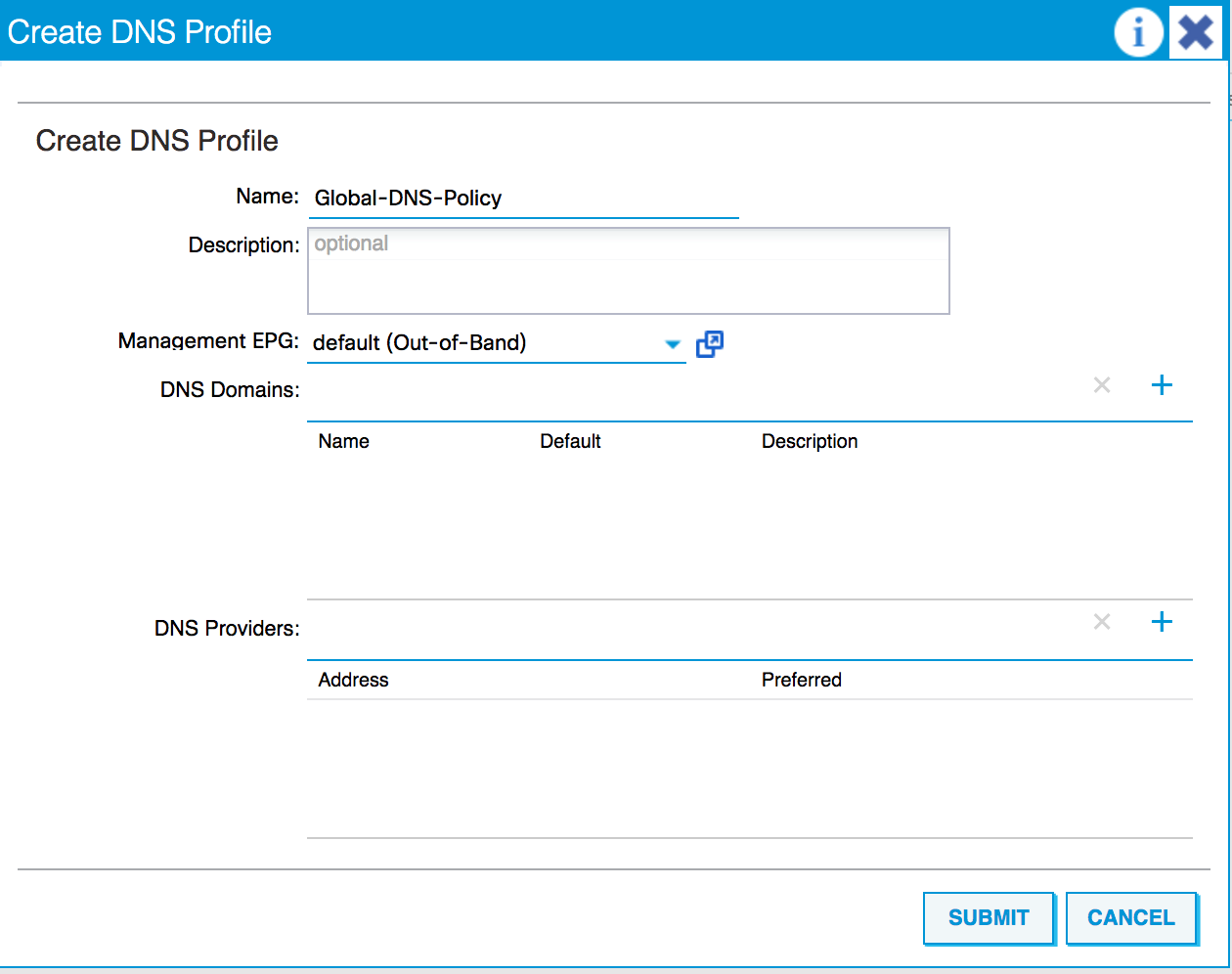Open the Management EPG popup link icon
This screenshot has width=1232, height=974.
(x=710, y=344)
